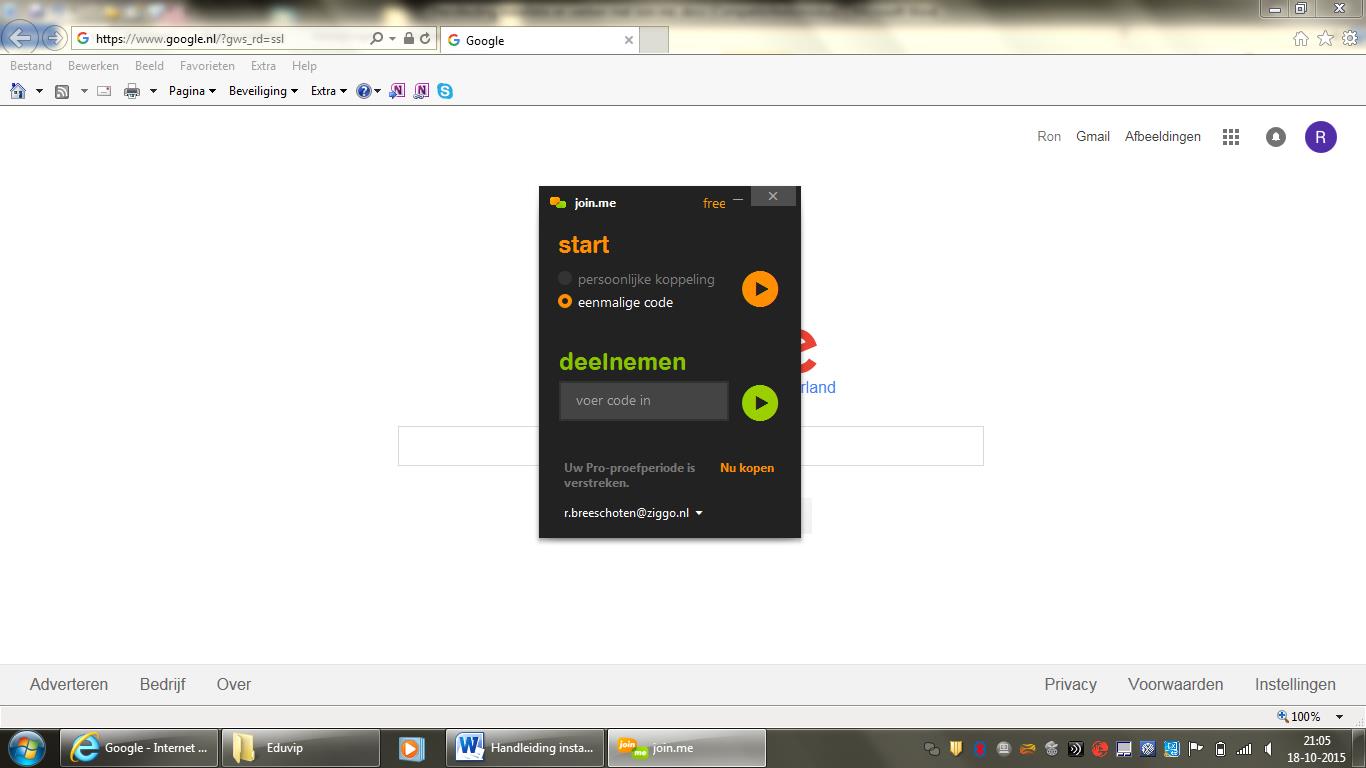Go back with the IE Back arrow

(22, 39)
